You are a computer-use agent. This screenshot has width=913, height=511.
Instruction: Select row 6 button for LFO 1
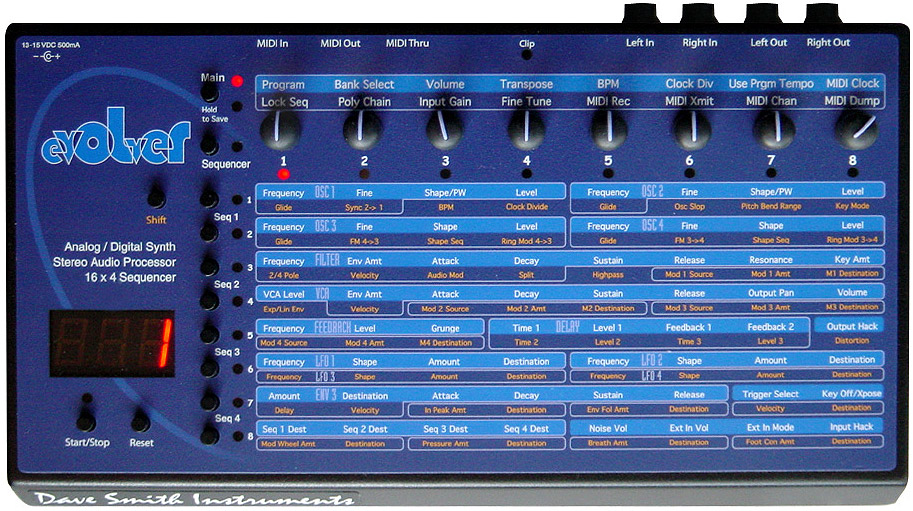click(209, 368)
